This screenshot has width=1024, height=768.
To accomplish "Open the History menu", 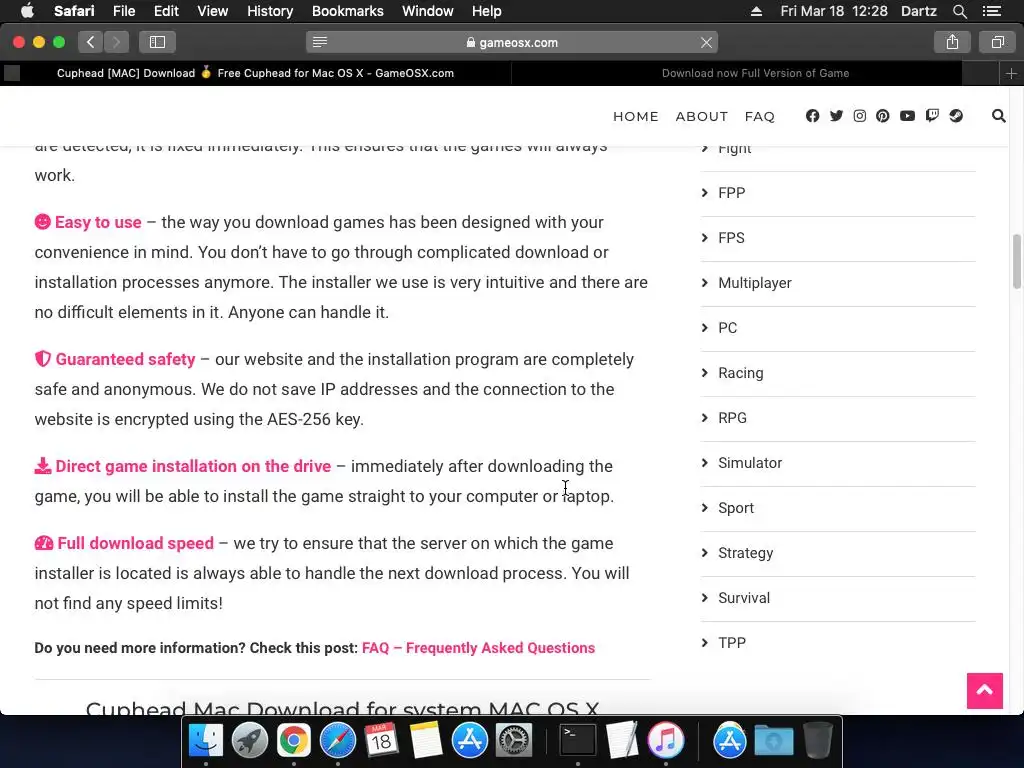I will tap(270, 11).
